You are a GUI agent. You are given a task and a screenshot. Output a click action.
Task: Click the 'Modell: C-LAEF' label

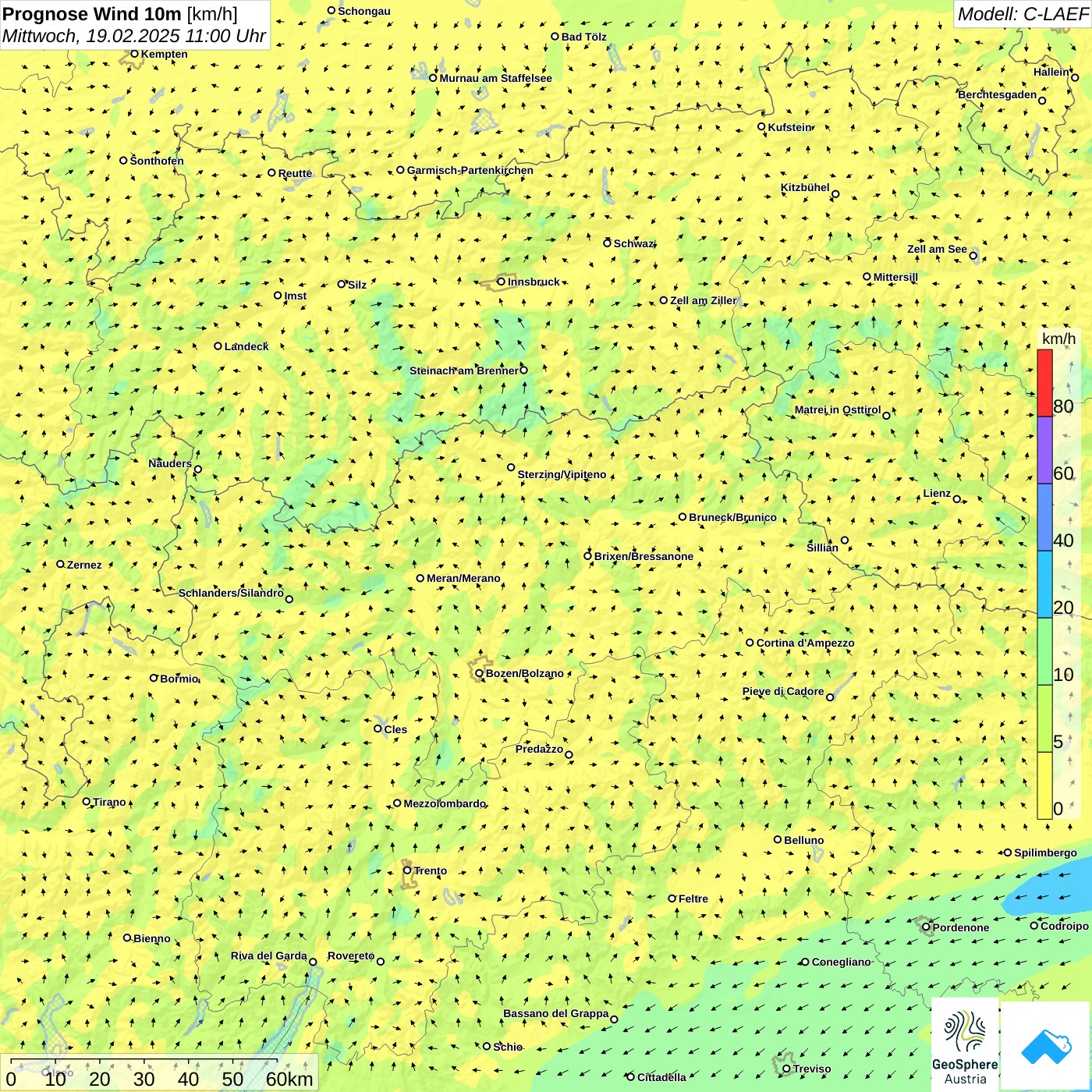coord(1023,14)
